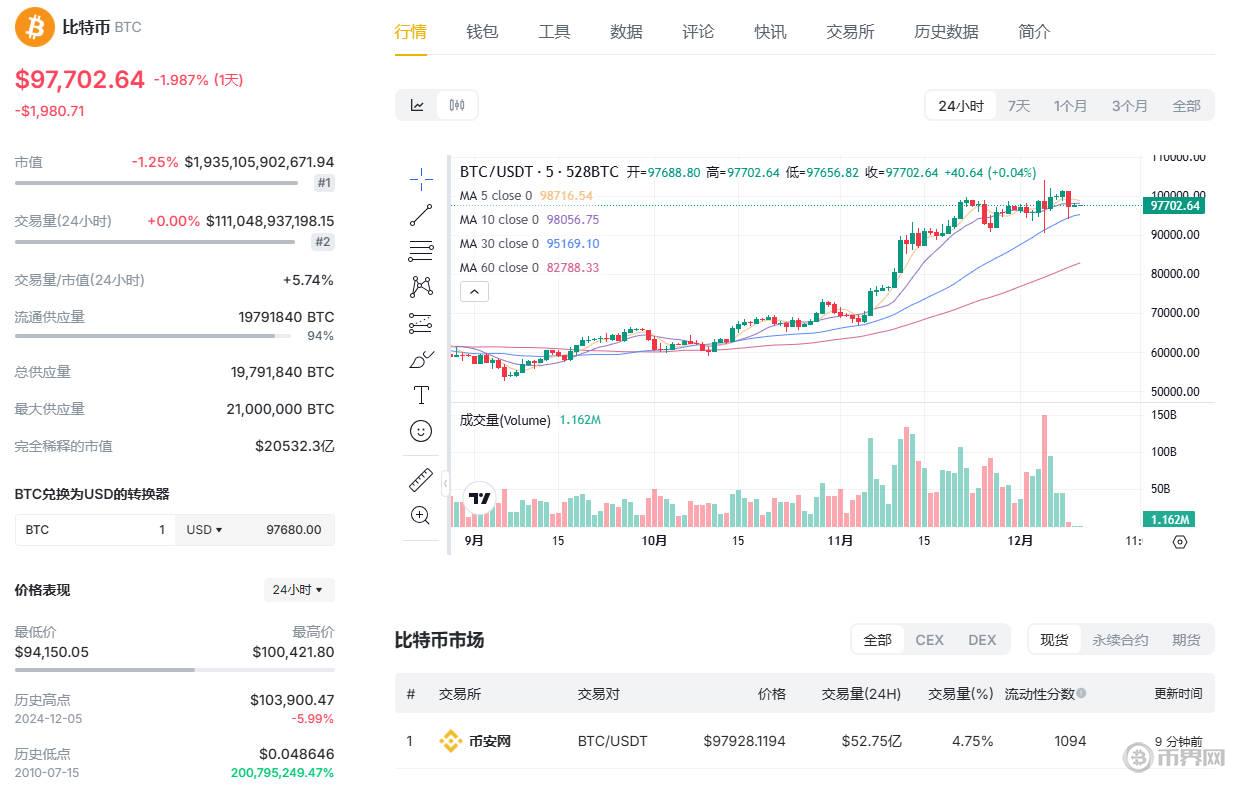Viewport: 1236px width, 785px height.
Task: Select the 24小时 chart range
Action: 960,105
